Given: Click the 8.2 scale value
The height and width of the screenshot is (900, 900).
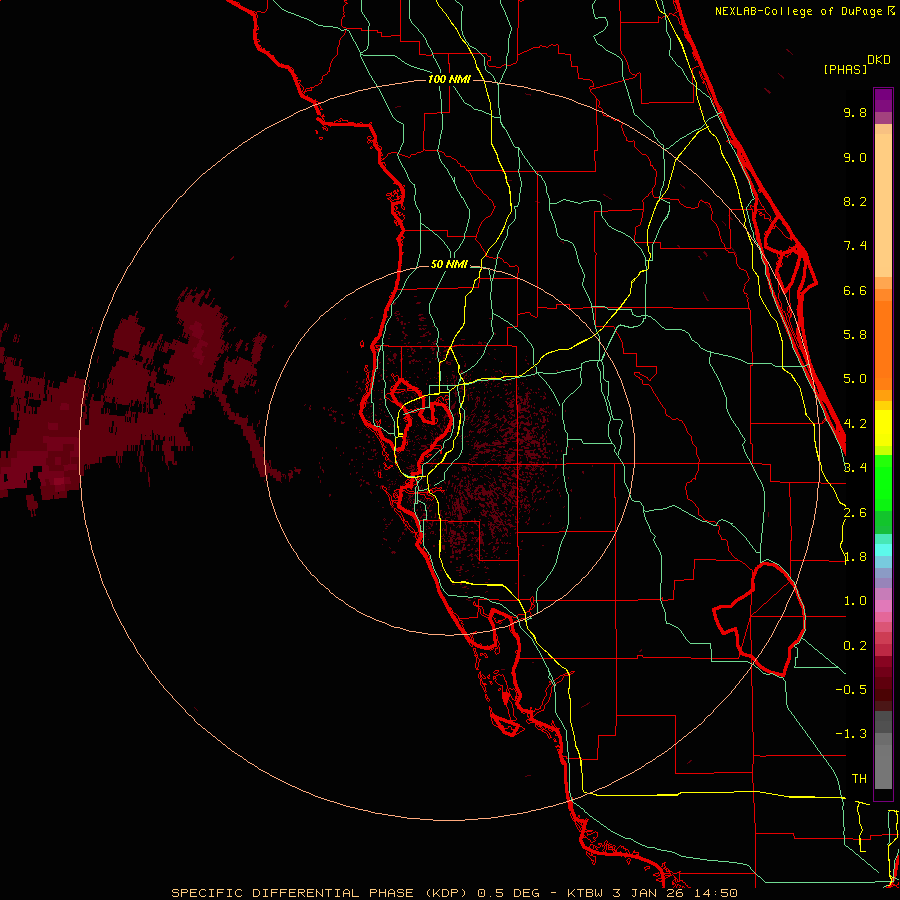Looking at the screenshot, I should tap(855, 201).
